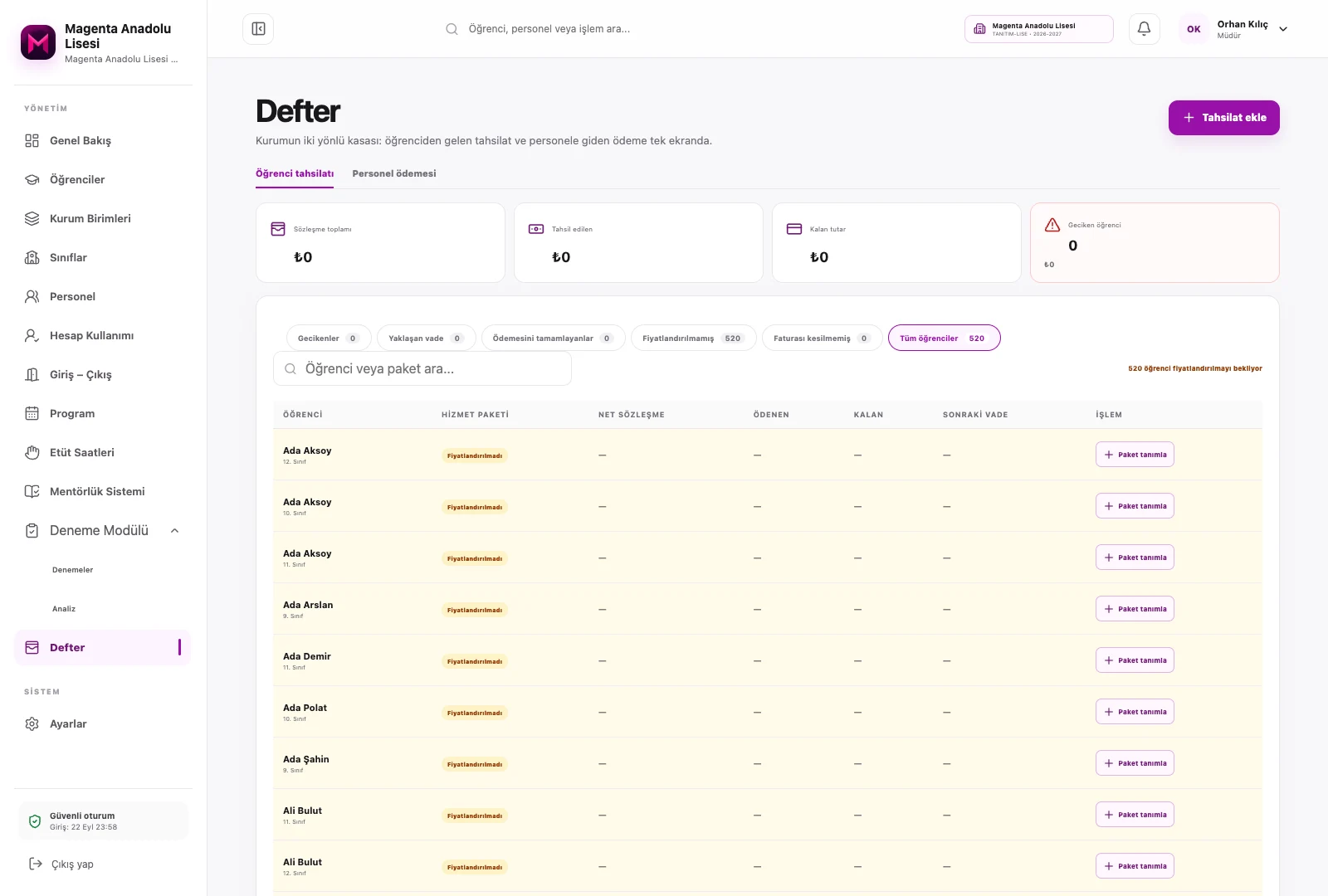
Task: Focus the top global search field
Action: pos(548,29)
